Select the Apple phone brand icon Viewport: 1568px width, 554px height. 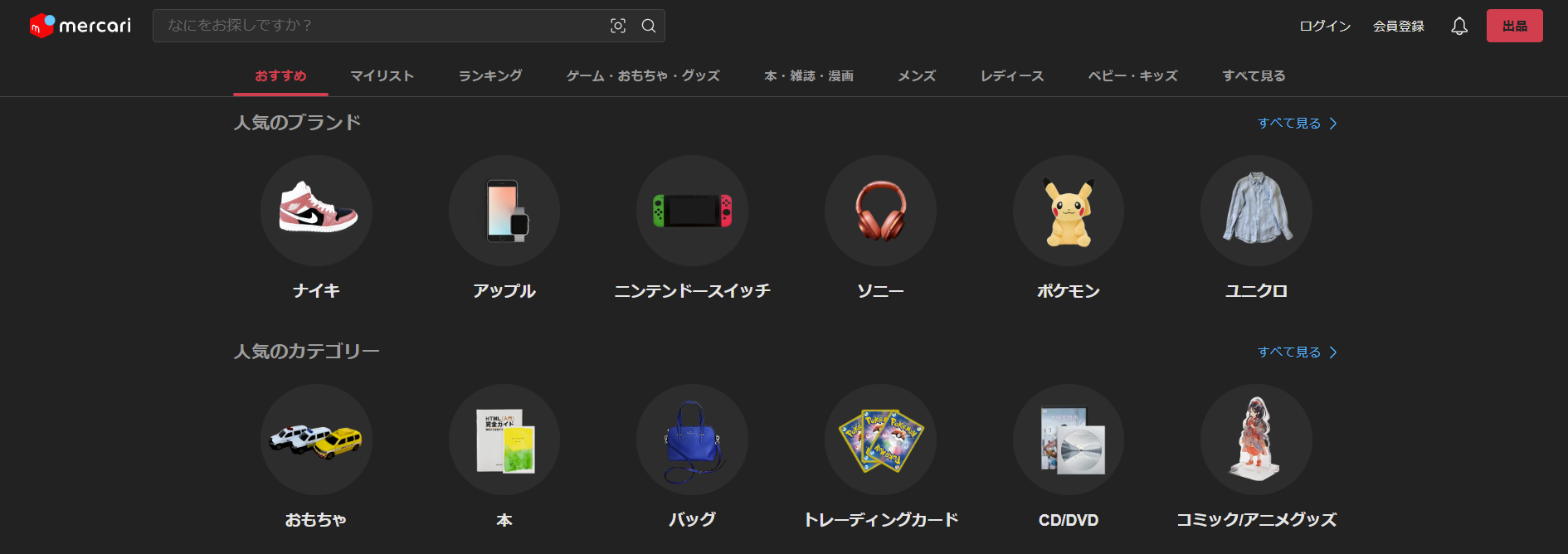504,211
